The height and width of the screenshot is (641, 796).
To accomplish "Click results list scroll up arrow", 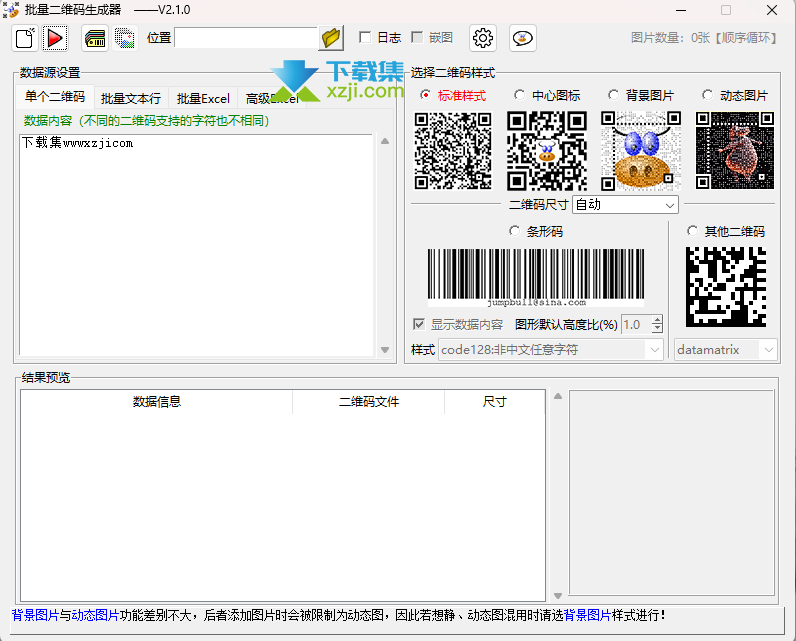I will tap(558, 396).
